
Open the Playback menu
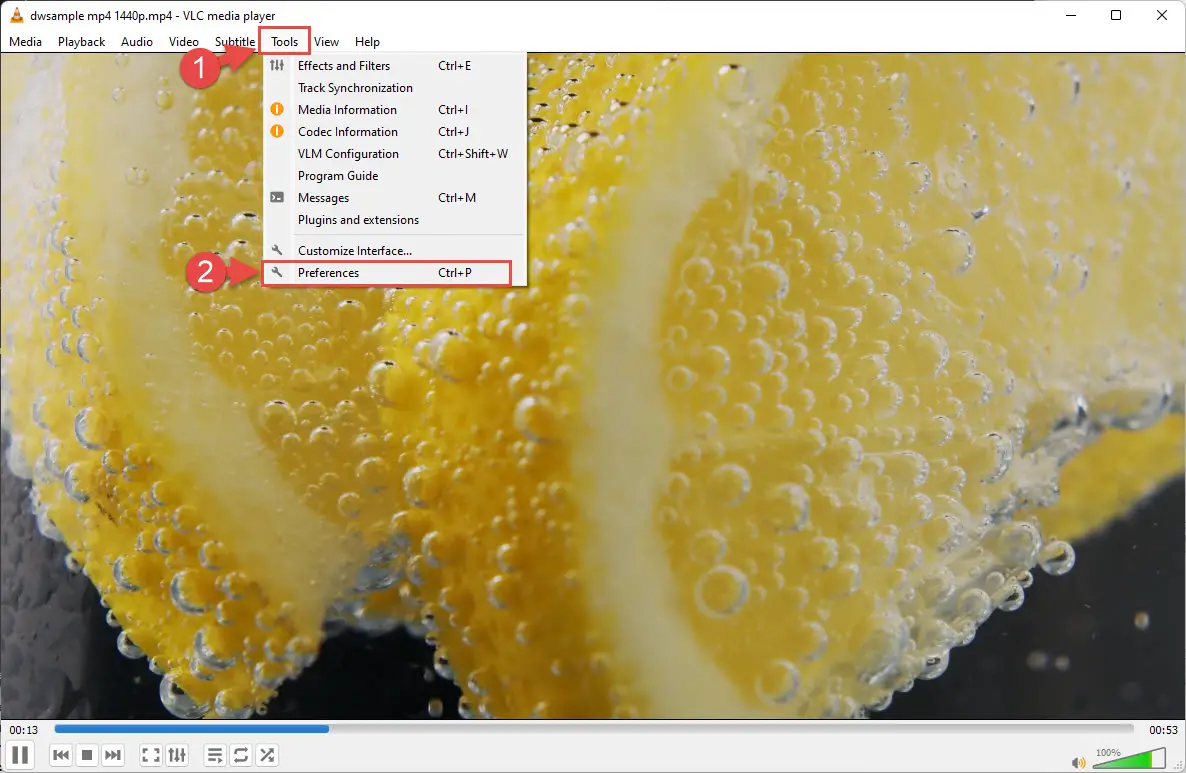pyautogui.click(x=82, y=42)
